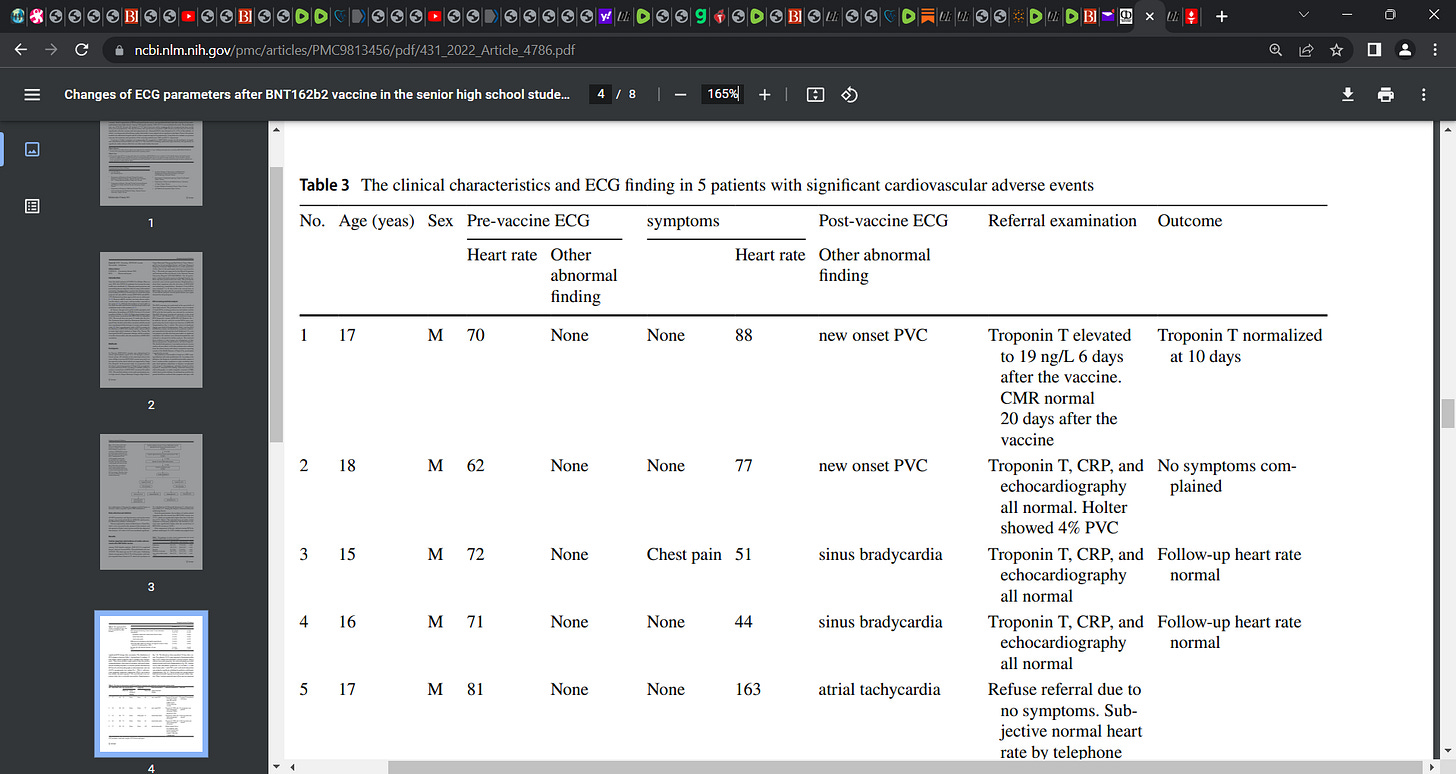Click the 'Chest pain' symptom cell

[x=684, y=554]
